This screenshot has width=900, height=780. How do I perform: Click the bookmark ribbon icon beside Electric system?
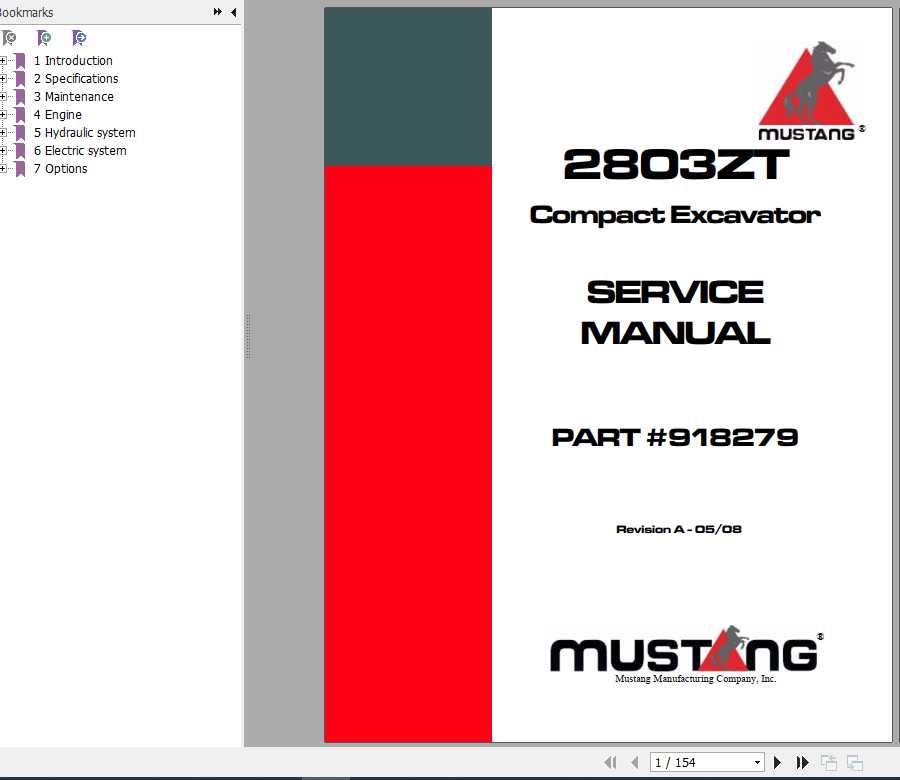20,151
